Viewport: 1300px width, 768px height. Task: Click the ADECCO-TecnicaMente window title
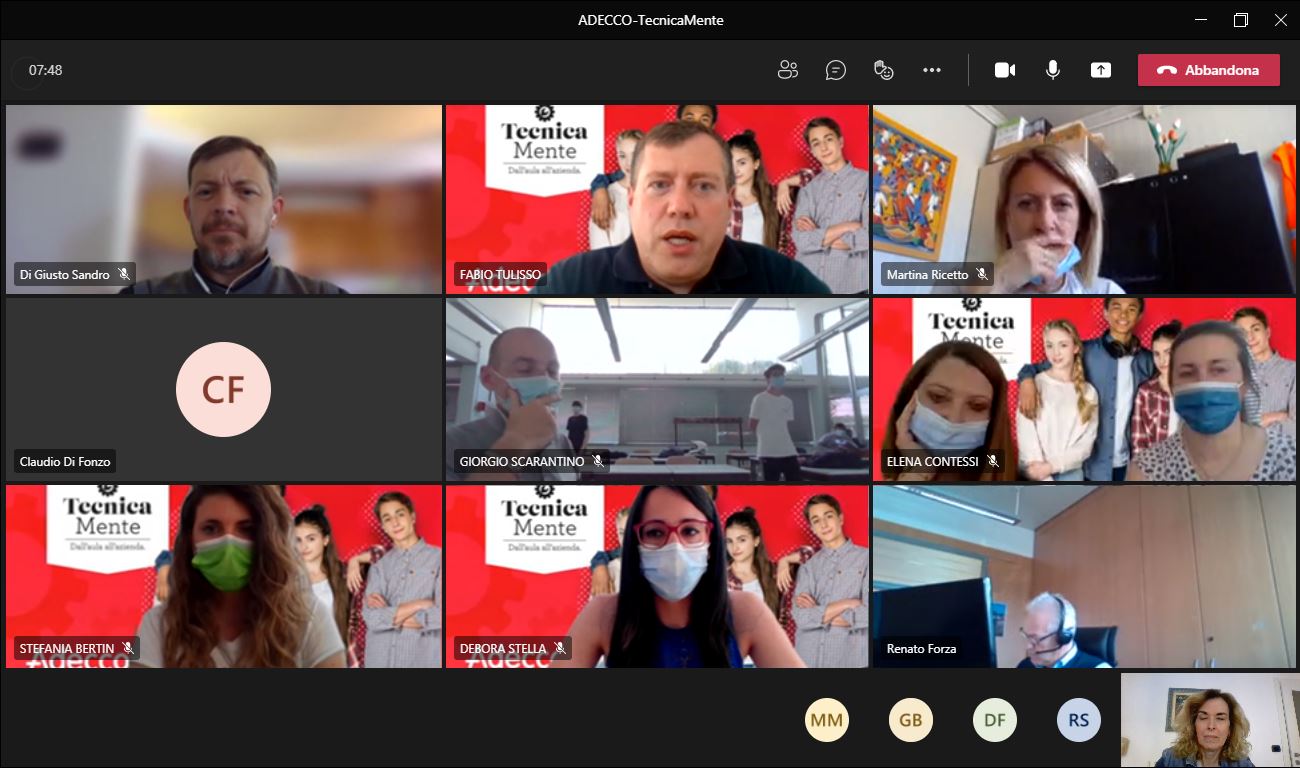click(x=651, y=20)
